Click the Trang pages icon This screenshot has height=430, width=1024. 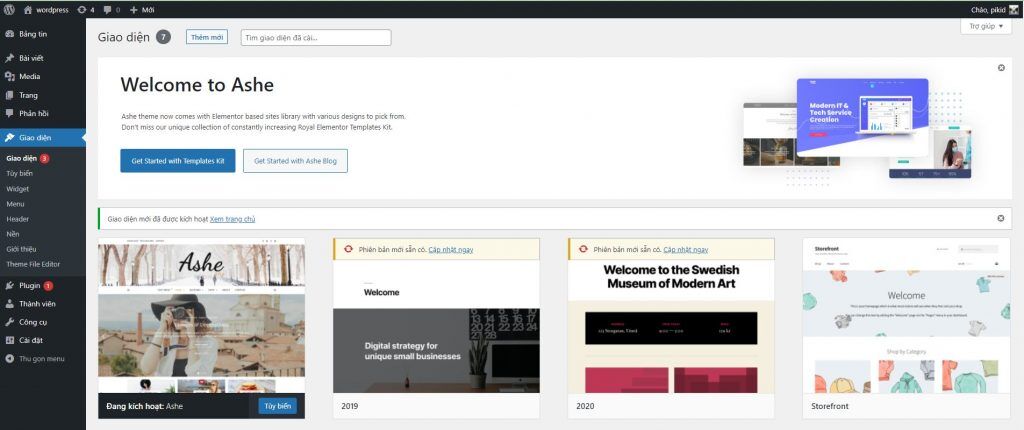9,95
